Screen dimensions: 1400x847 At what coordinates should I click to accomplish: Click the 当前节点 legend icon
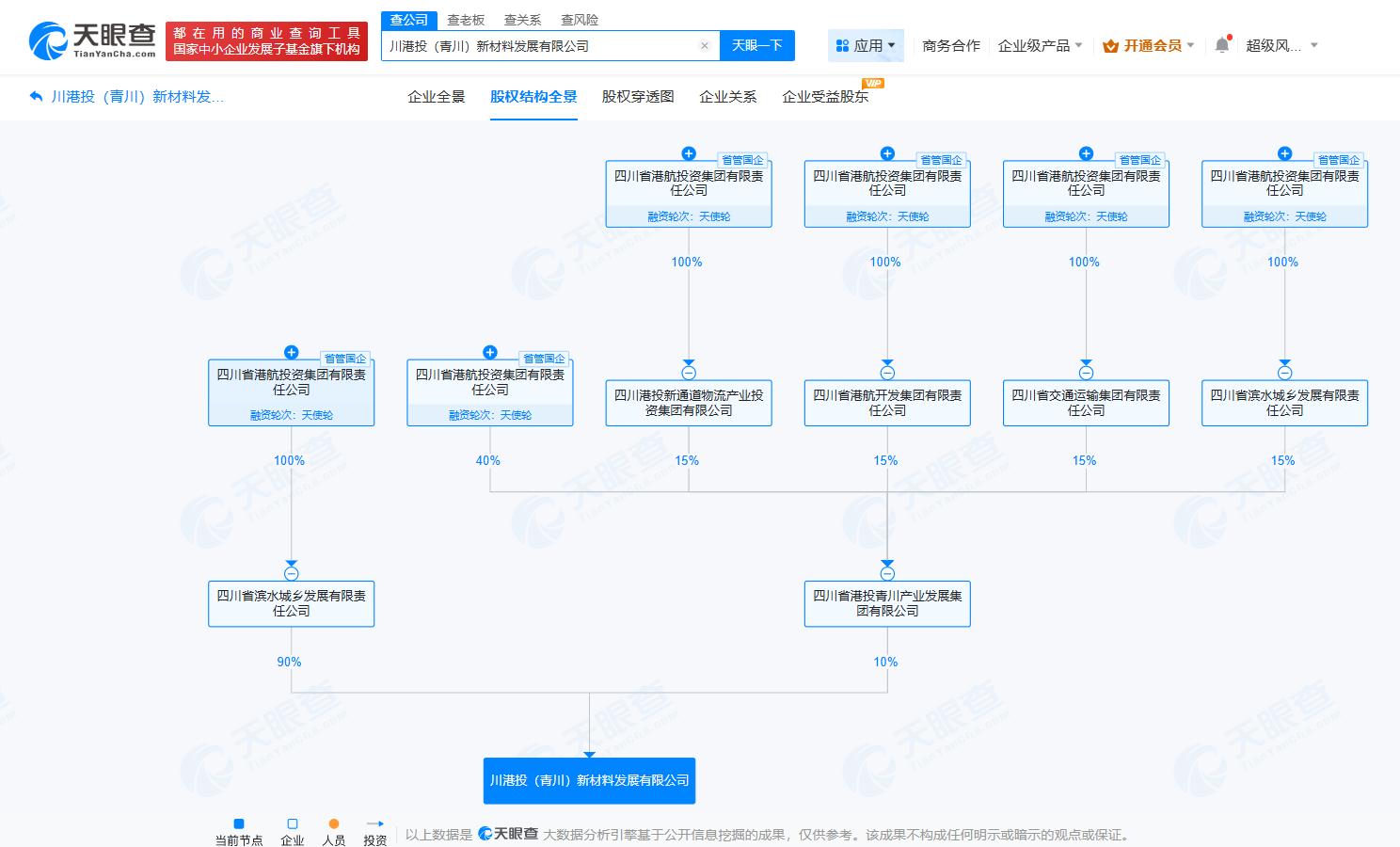pos(238,822)
